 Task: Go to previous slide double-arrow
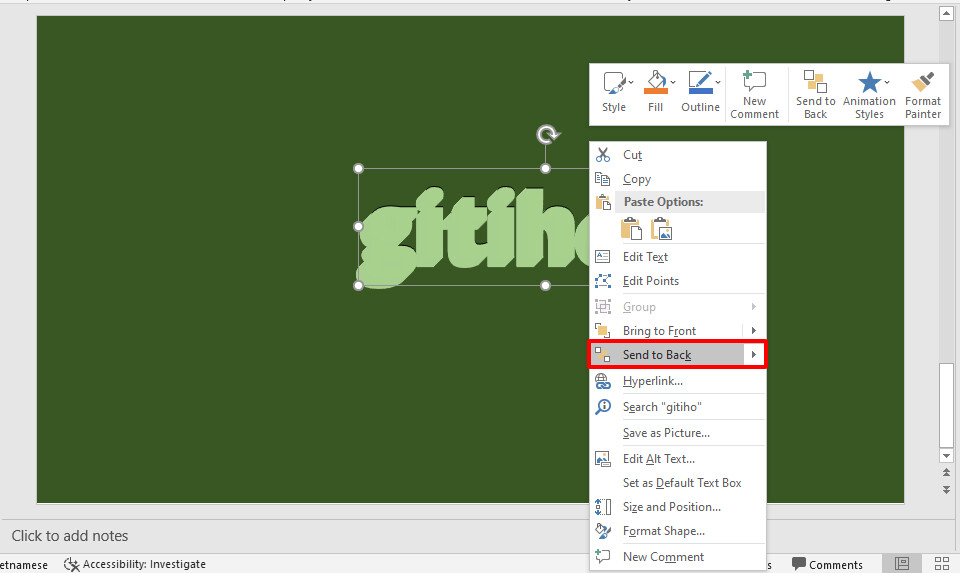946,473
